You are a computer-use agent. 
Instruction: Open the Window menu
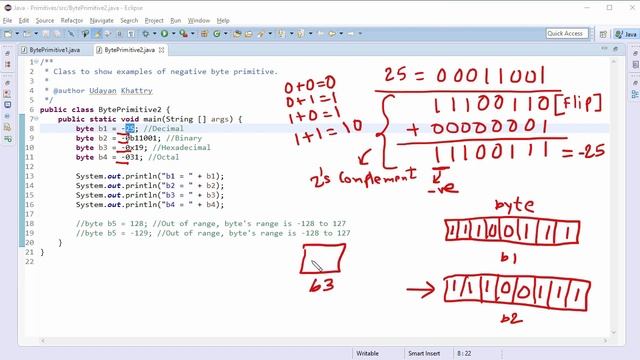tap(199, 20)
